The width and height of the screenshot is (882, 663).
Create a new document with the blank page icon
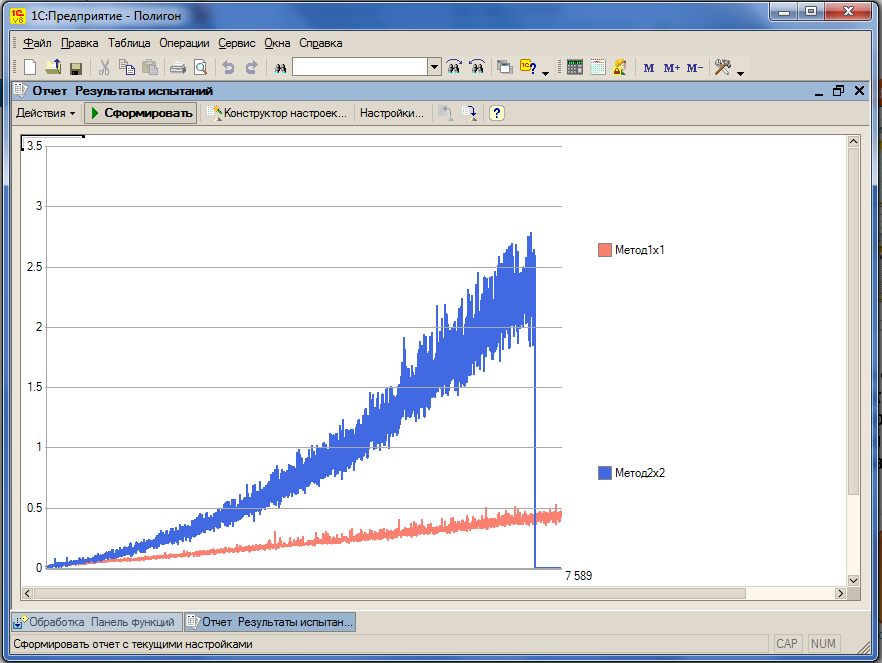point(30,67)
